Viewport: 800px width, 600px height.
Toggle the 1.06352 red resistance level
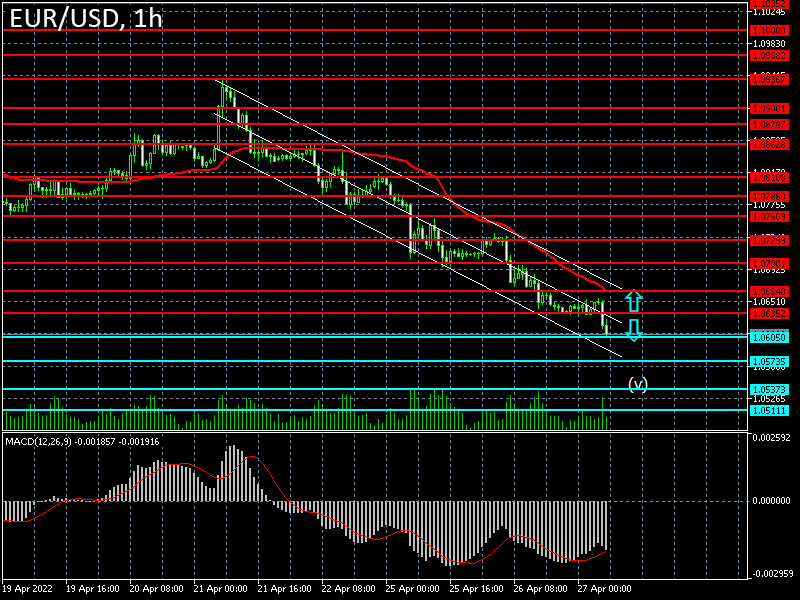click(x=768, y=313)
